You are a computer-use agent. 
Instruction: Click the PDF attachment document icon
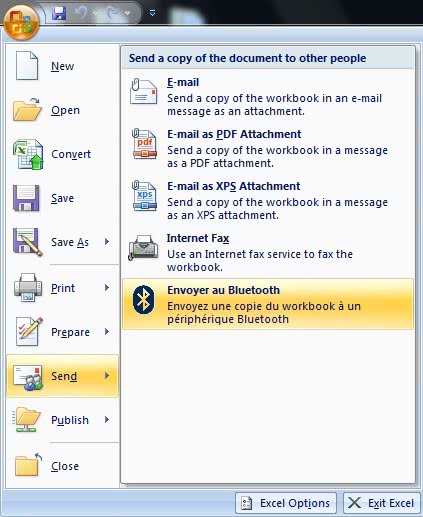(x=144, y=144)
